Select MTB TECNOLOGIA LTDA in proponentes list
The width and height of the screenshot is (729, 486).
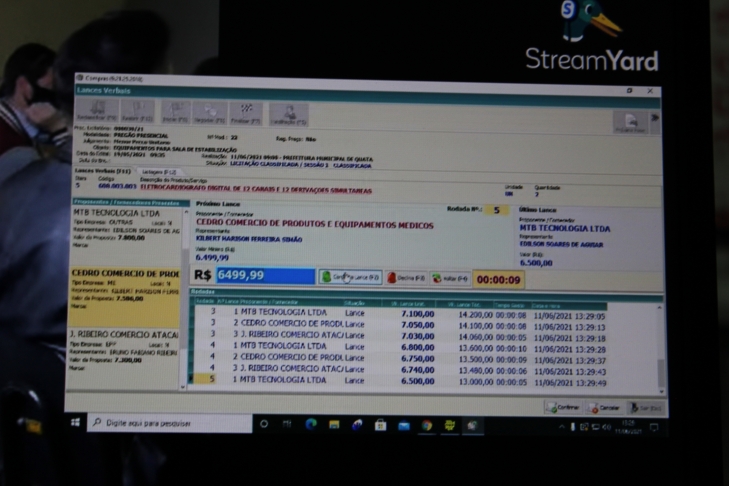point(126,229)
